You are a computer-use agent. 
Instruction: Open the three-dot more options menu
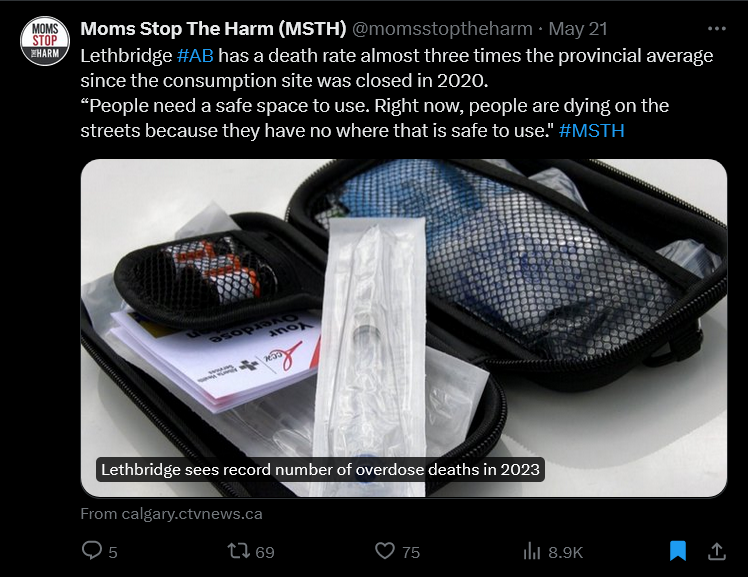click(x=717, y=29)
